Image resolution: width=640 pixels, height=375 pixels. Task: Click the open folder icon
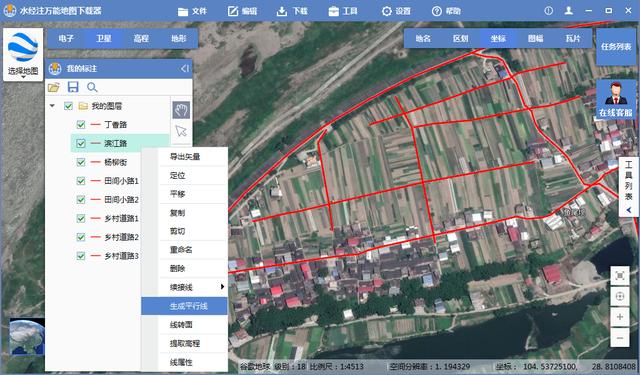tap(53, 87)
